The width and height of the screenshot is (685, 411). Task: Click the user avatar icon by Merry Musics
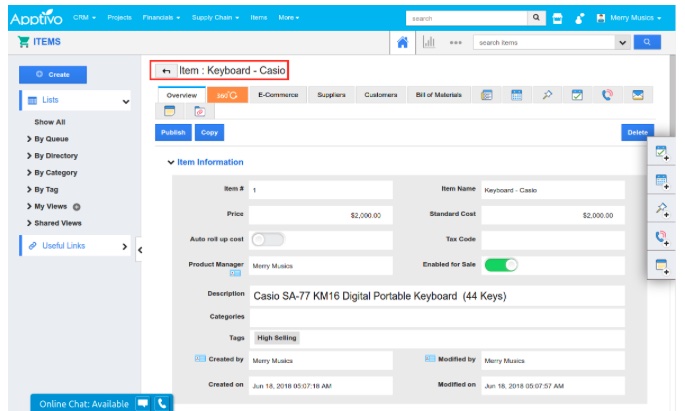pyautogui.click(x=601, y=18)
